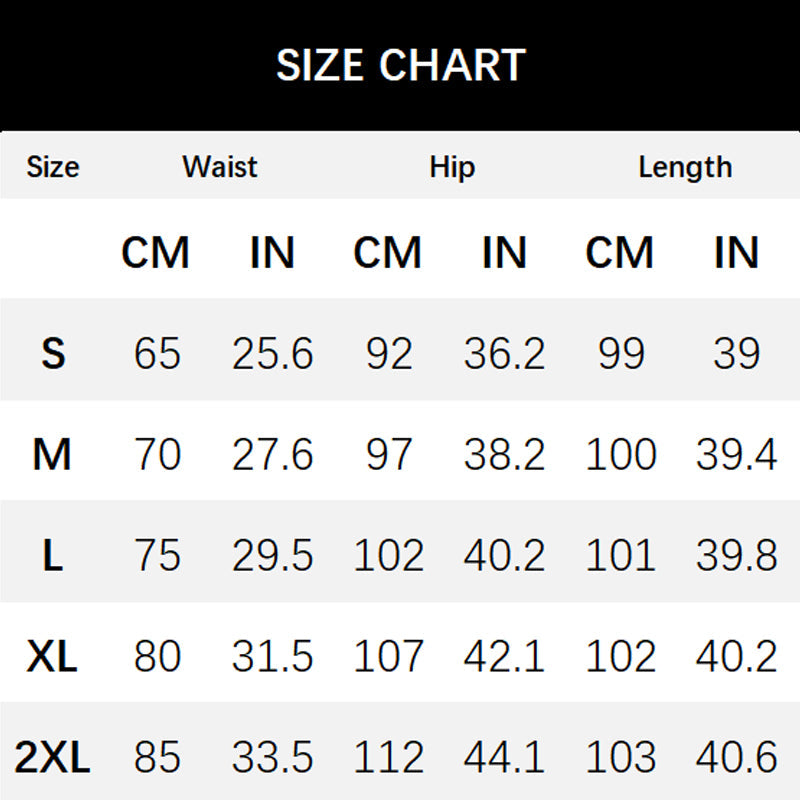Click the Hip column header
This screenshot has height=800, width=800.
tap(452, 167)
